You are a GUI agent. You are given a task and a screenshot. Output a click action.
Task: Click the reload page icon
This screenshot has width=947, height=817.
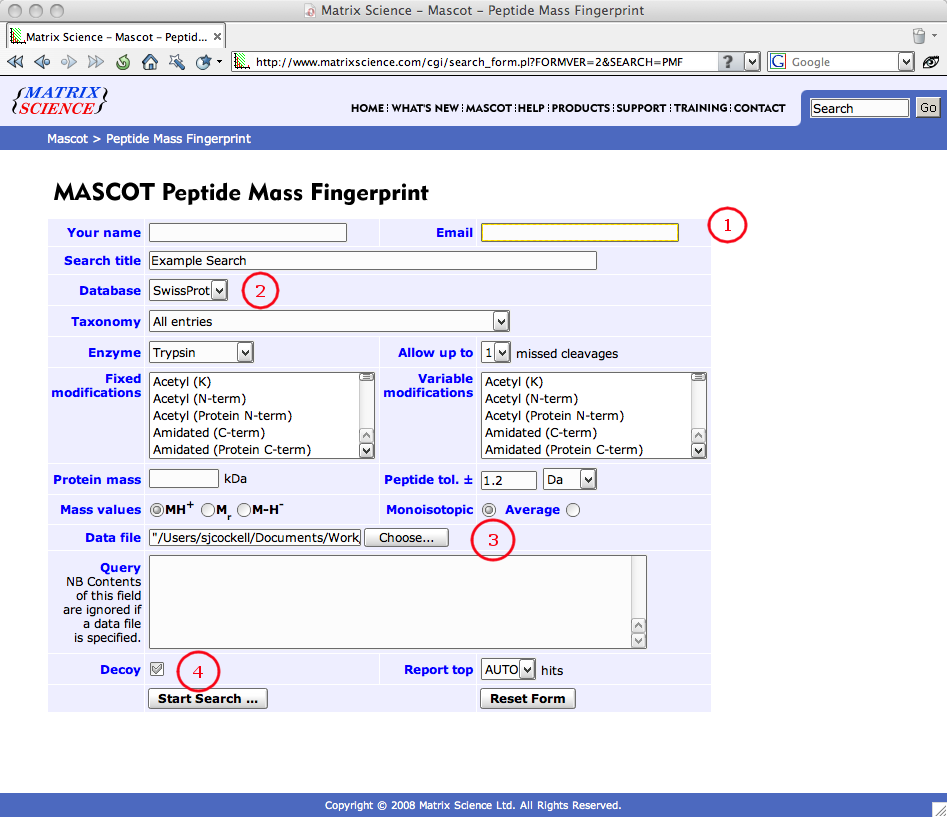pos(123,62)
